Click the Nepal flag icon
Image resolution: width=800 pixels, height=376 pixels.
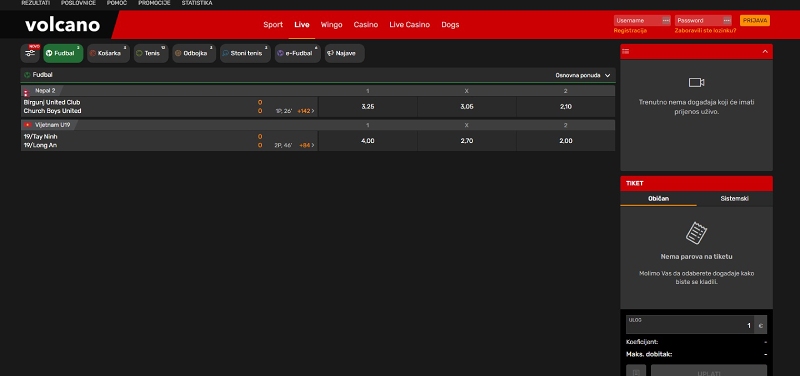pos(27,91)
